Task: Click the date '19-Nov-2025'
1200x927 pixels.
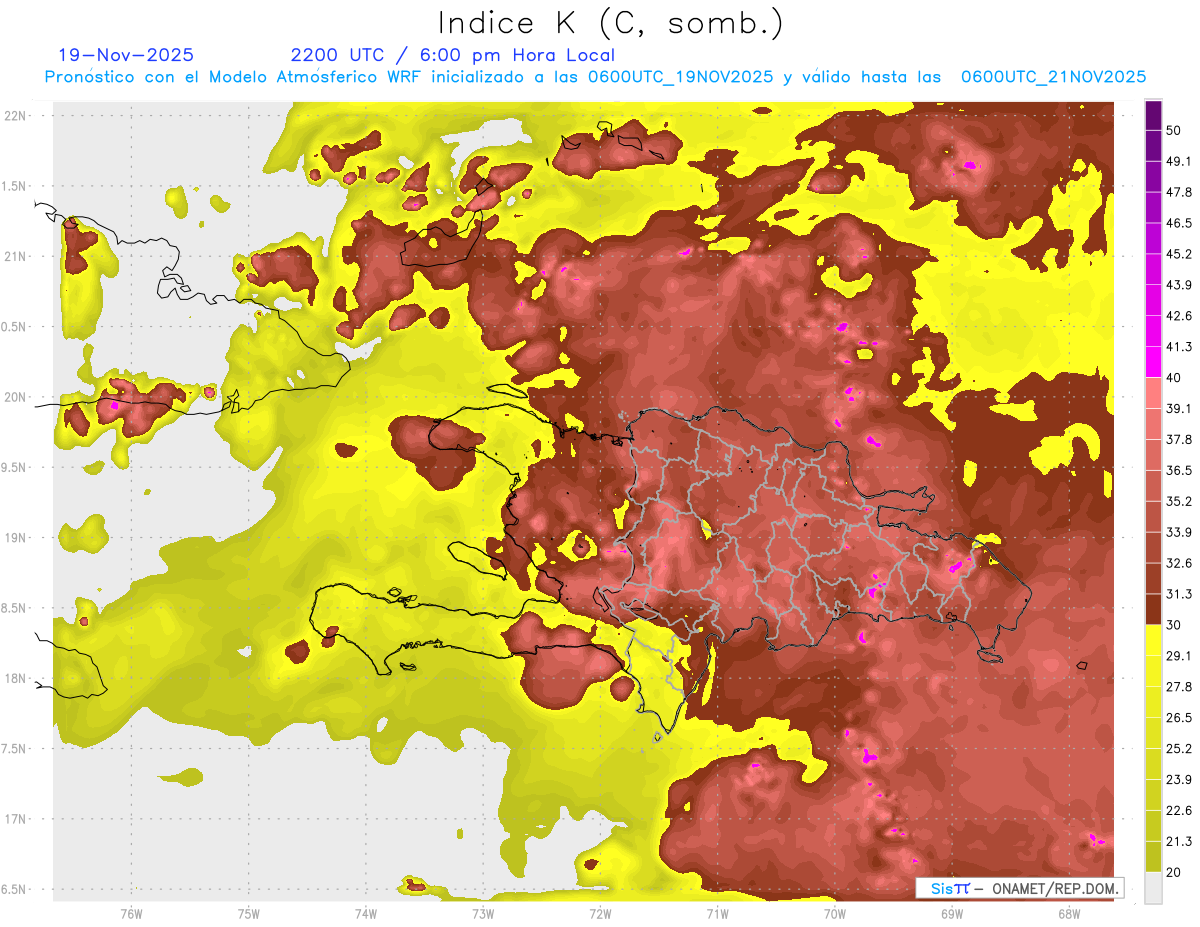Action: 126,55
